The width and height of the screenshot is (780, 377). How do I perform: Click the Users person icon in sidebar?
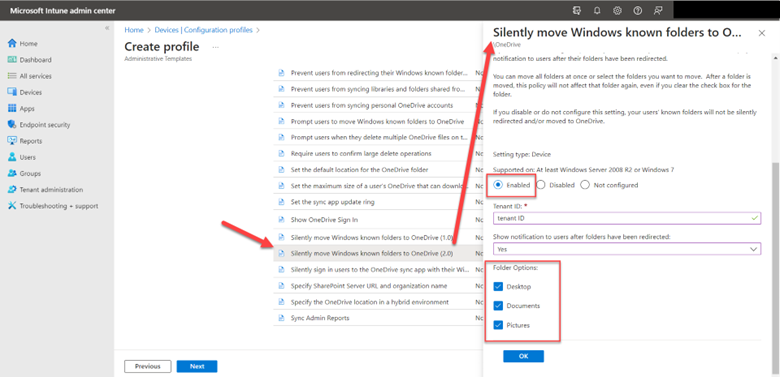(12, 157)
